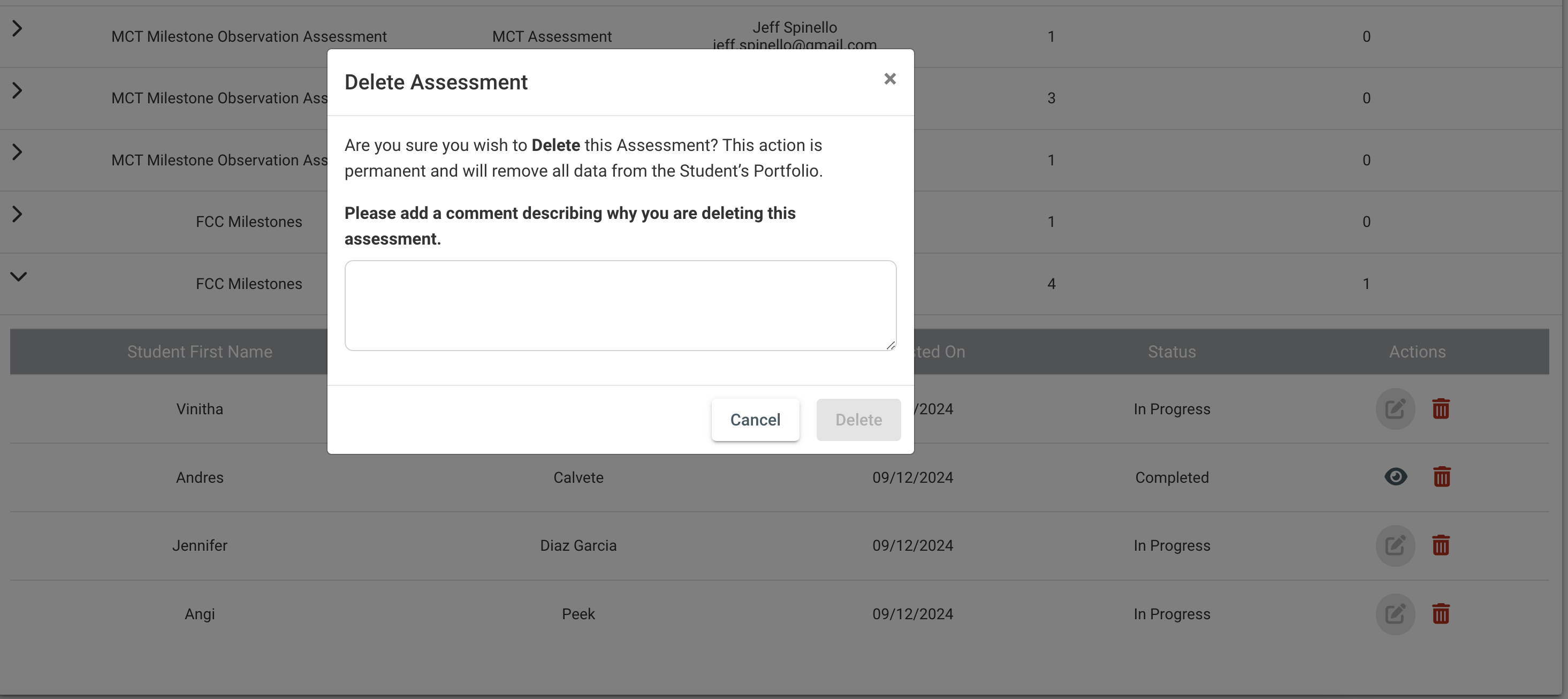Edit Angi's assessment with pencil icon
The width and height of the screenshot is (1568, 699).
pos(1395,614)
